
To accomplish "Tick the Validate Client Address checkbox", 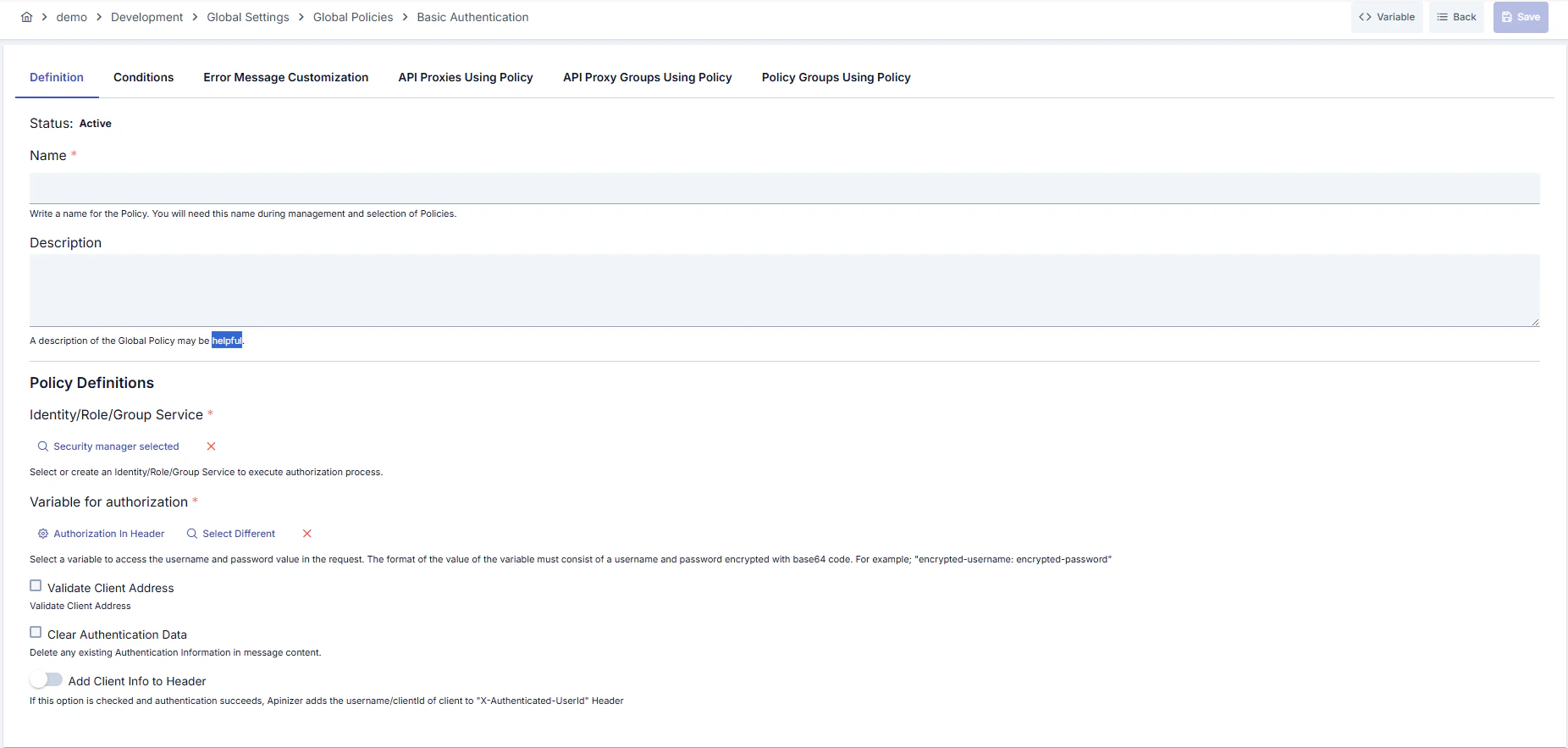I will (x=36, y=585).
